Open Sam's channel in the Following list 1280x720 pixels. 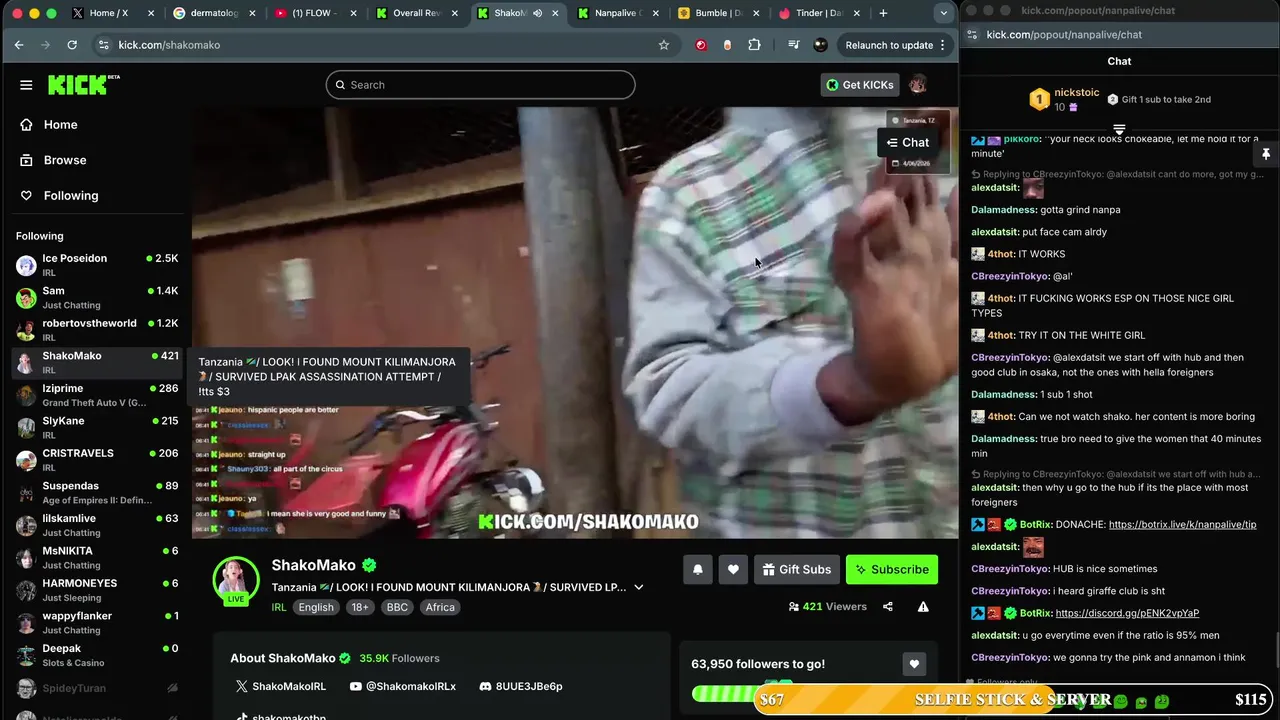click(96, 297)
